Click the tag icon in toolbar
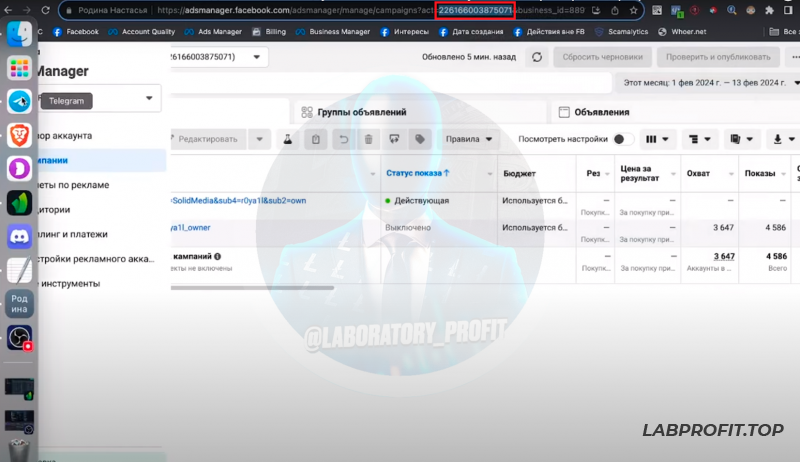 point(421,139)
